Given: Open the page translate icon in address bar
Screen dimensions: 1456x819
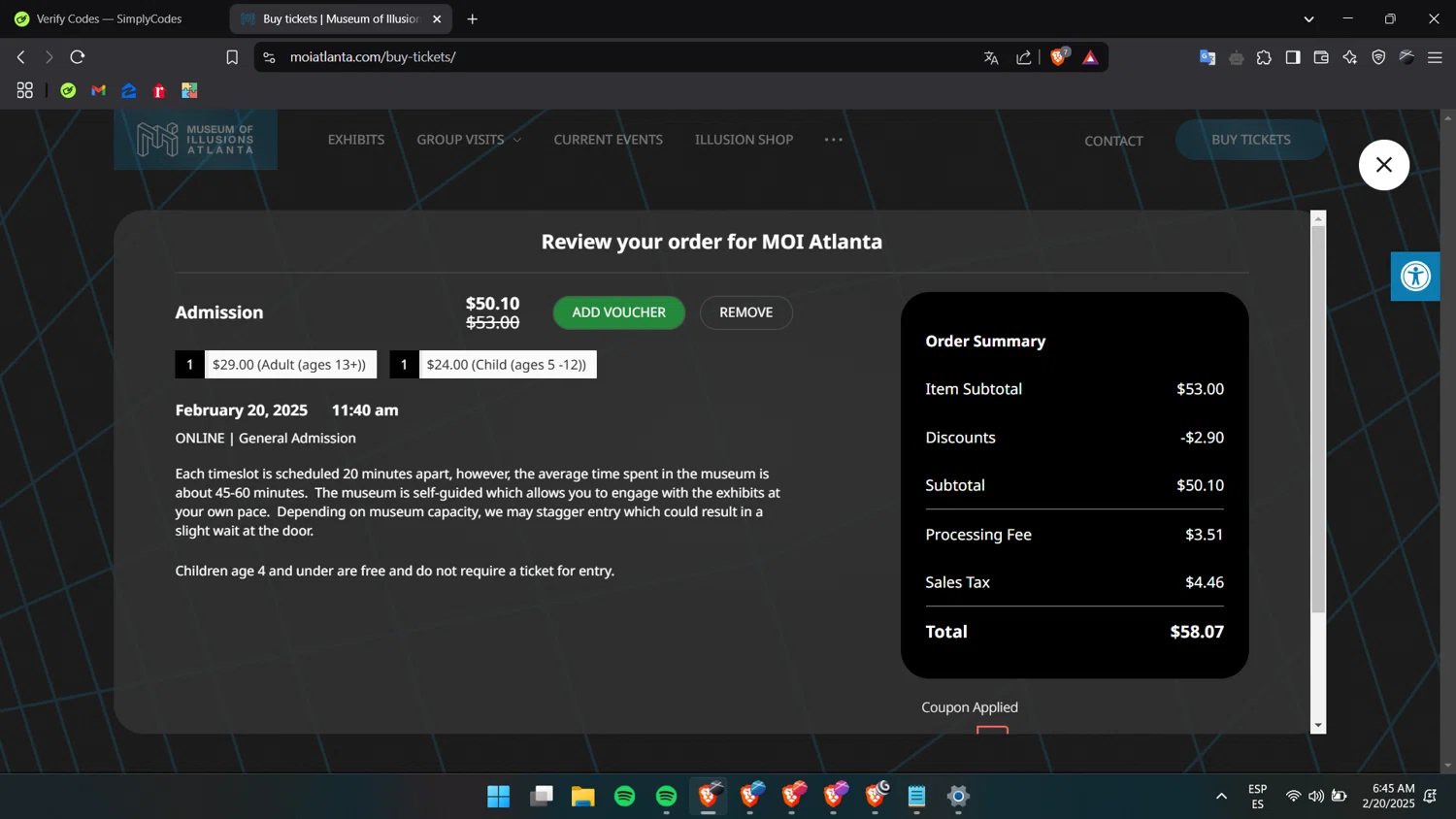Looking at the screenshot, I should [991, 57].
